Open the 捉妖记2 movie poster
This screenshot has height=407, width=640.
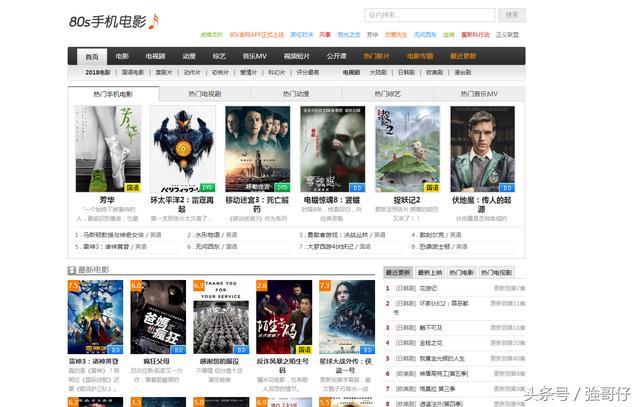point(408,149)
